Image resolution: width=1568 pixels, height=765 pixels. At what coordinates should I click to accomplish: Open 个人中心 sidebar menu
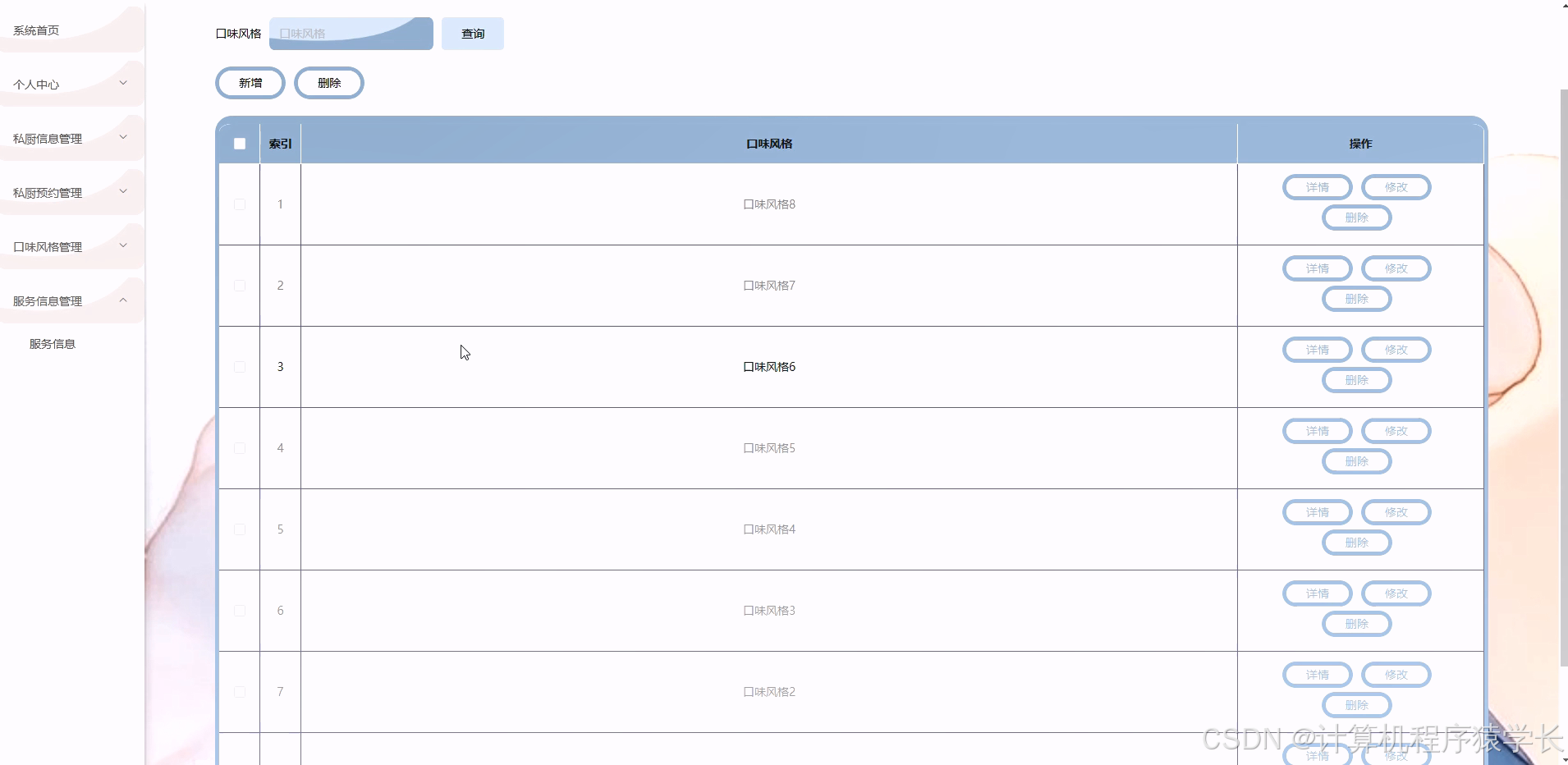point(72,85)
